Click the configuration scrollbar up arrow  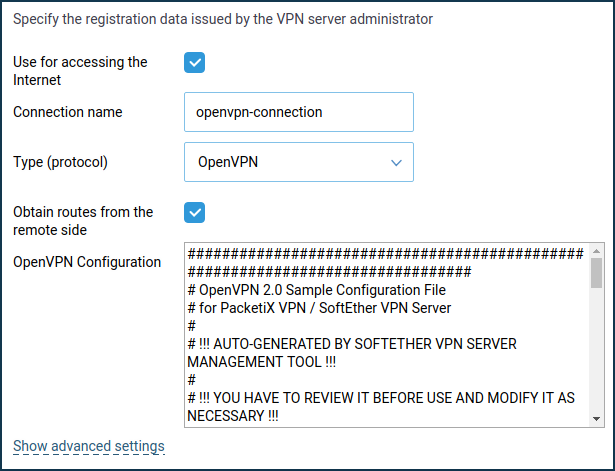(x=596, y=251)
